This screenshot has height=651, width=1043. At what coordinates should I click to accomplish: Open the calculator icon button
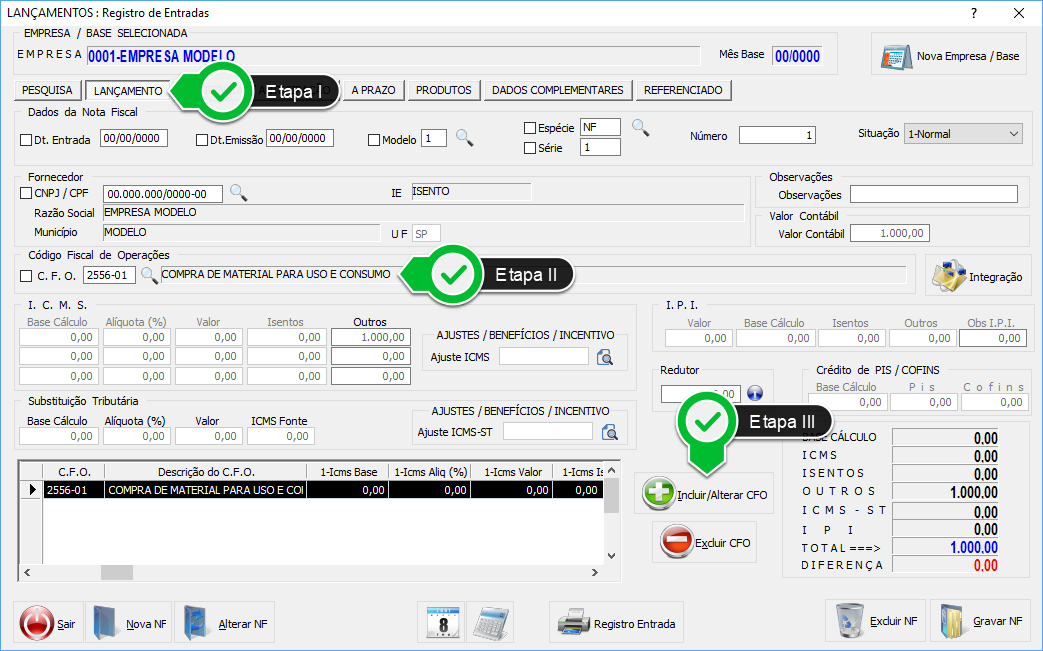pos(490,622)
